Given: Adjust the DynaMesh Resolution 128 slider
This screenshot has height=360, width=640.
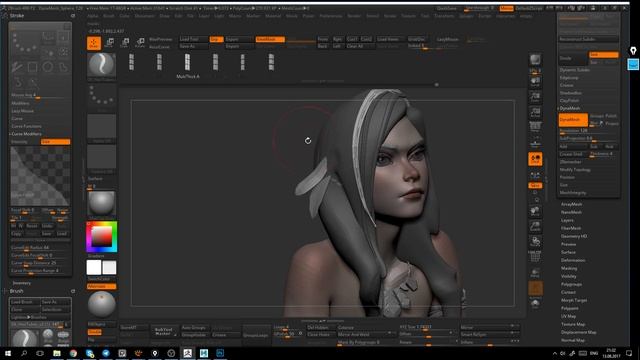Looking at the screenshot, I should coord(588,131).
